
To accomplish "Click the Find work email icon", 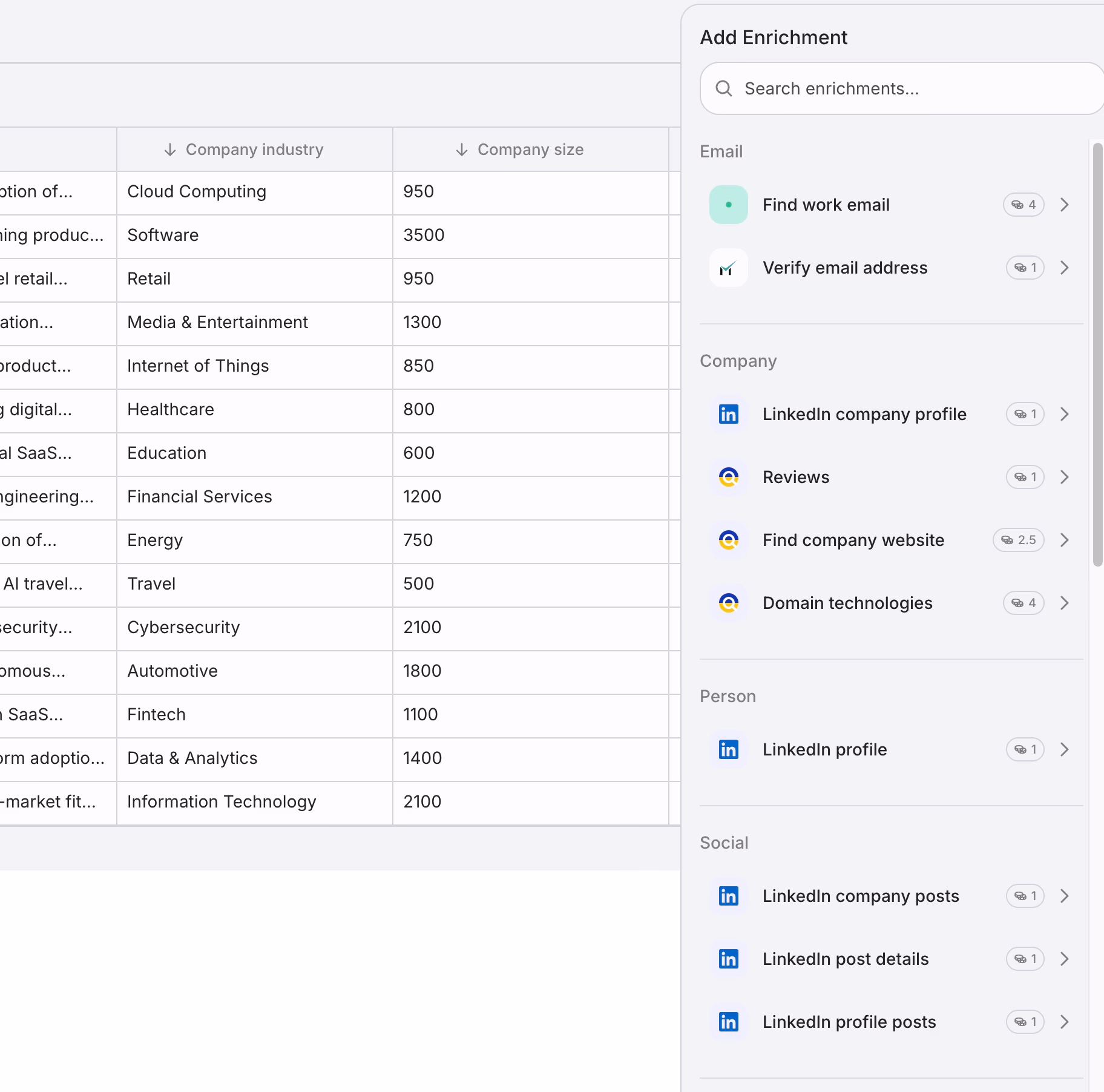I will [x=728, y=205].
